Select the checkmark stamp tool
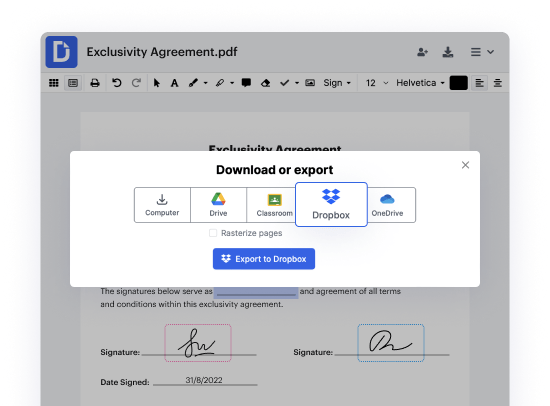550x406 pixels. 284,83
